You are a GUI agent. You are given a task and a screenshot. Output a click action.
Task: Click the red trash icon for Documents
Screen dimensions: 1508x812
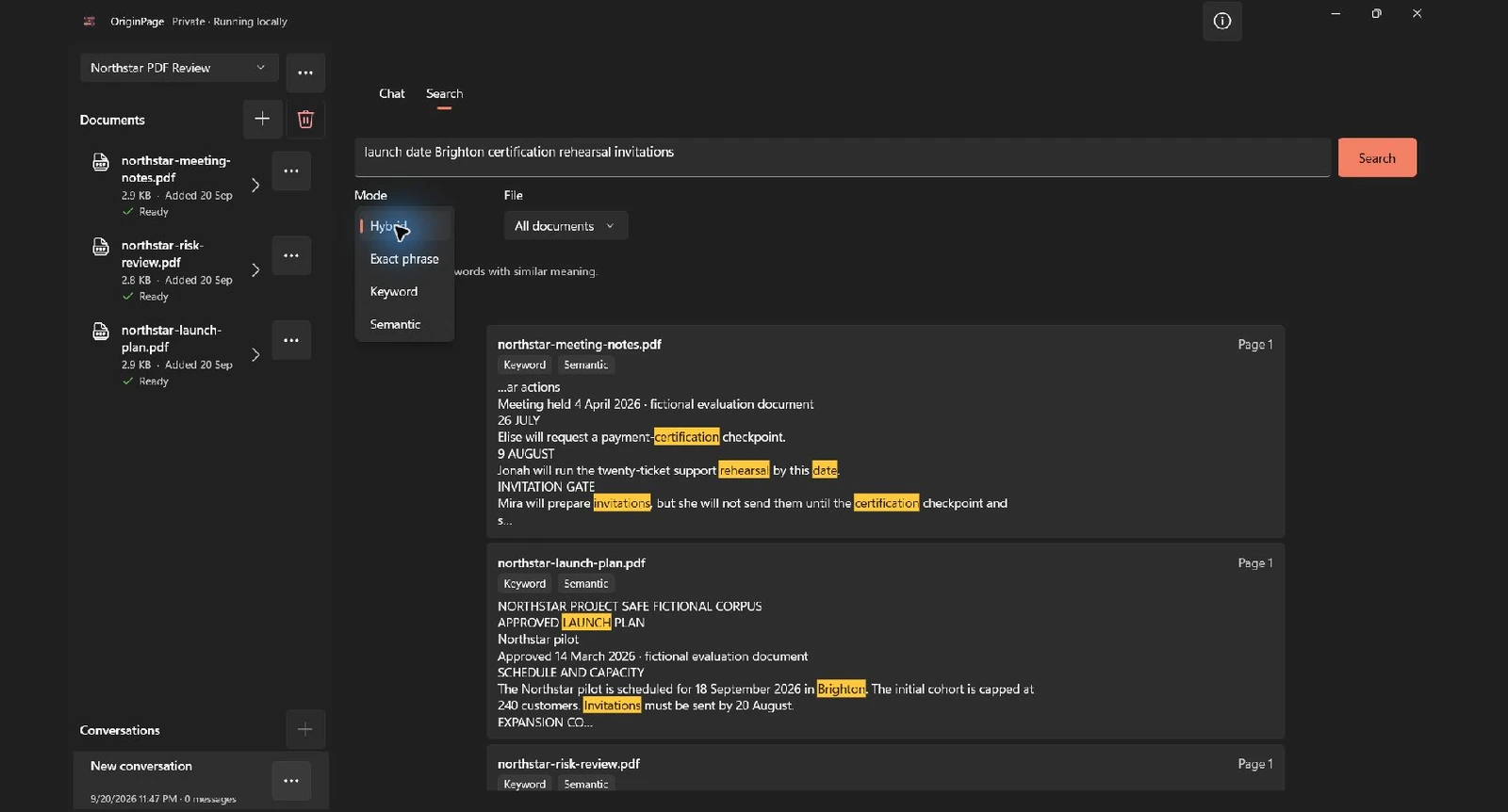305,119
